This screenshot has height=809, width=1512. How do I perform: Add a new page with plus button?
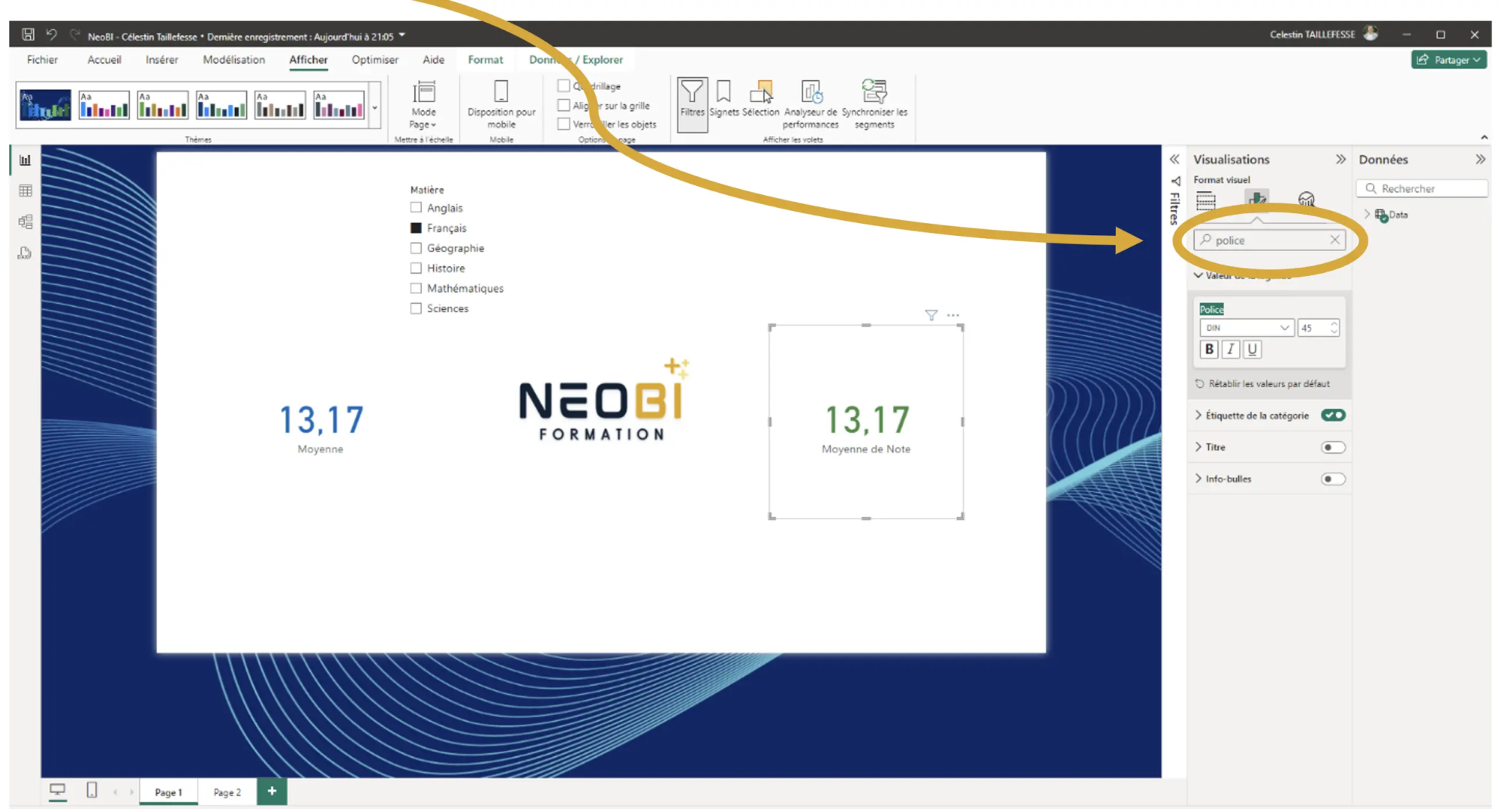pyautogui.click(x=272, y=791)
